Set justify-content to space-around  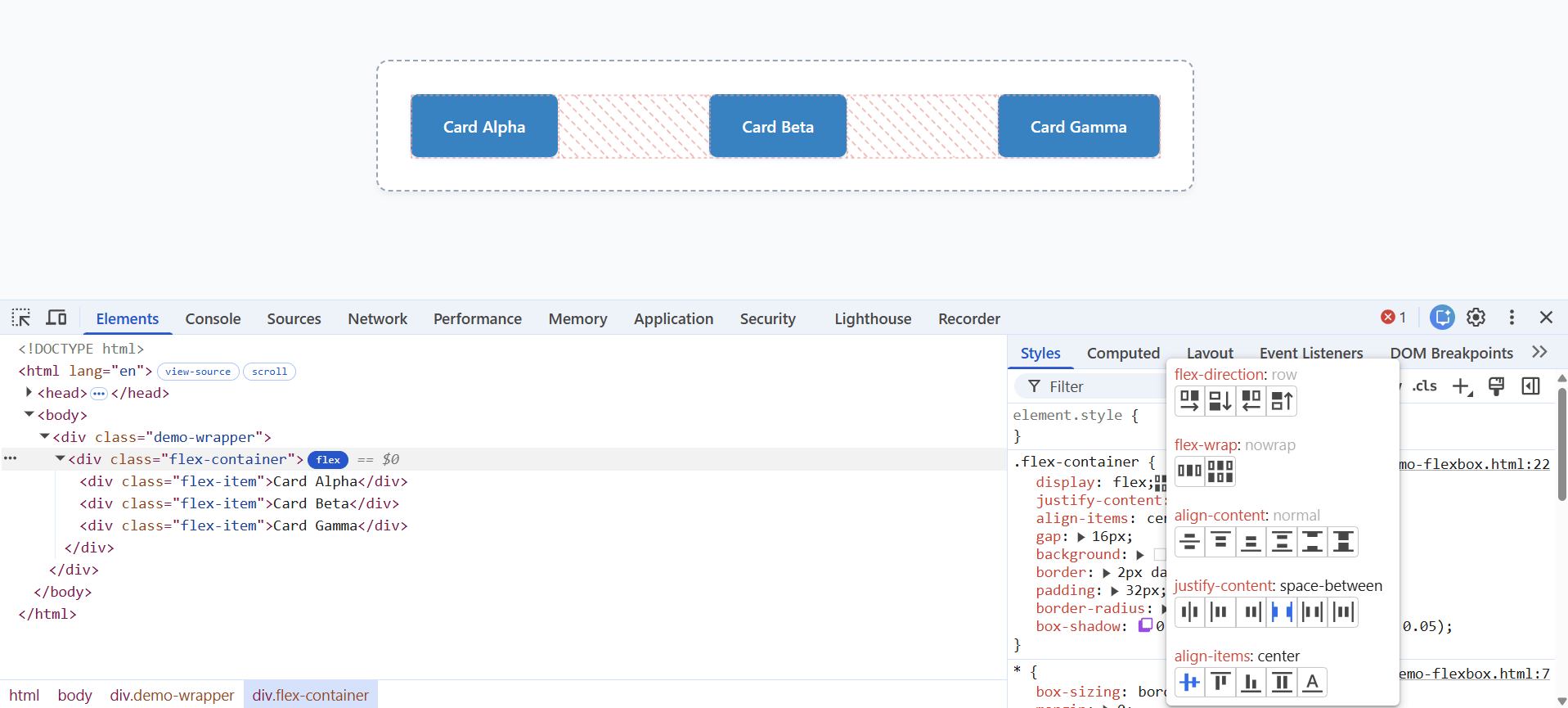[x=1313, y=612]
